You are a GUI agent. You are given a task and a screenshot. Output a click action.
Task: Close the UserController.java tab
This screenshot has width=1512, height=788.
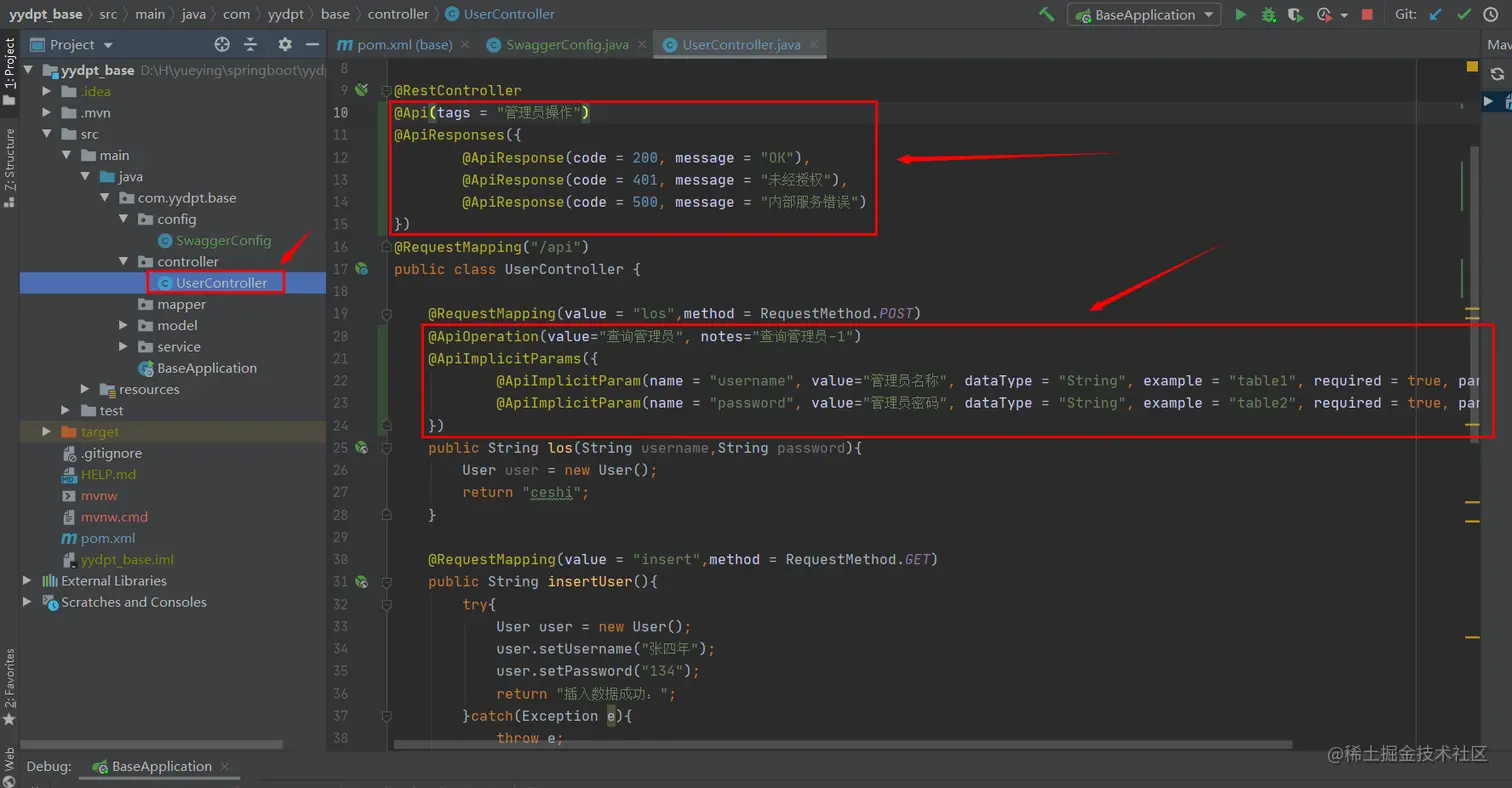point(815,44)
